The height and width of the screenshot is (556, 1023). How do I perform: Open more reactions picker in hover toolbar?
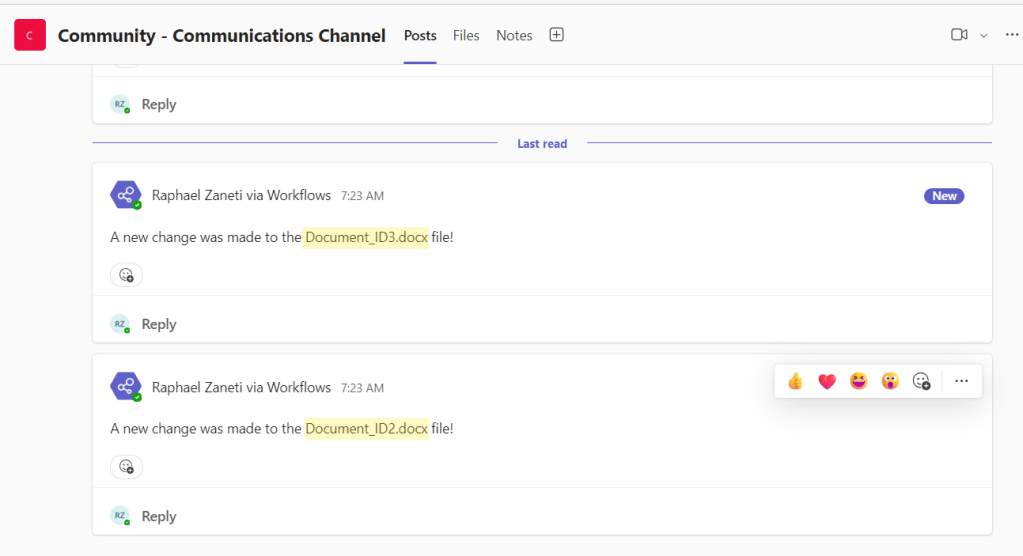(x=921, y=381)
